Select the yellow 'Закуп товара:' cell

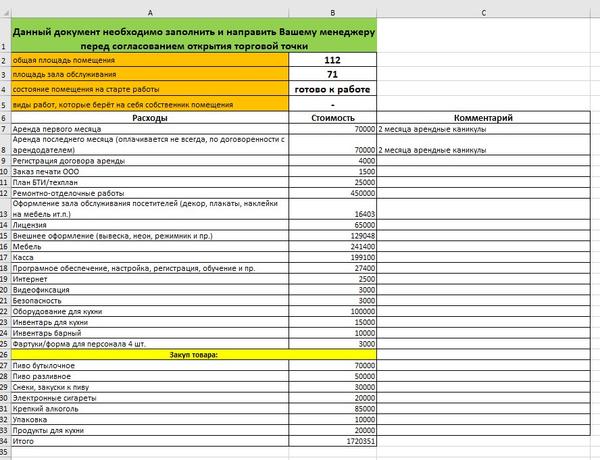[x=194, y=355]
